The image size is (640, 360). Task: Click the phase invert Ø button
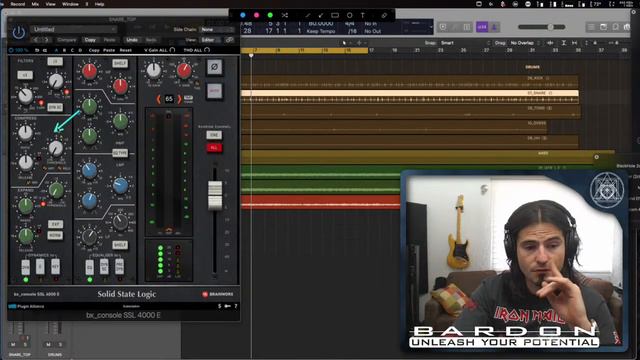tap(214, 67)
